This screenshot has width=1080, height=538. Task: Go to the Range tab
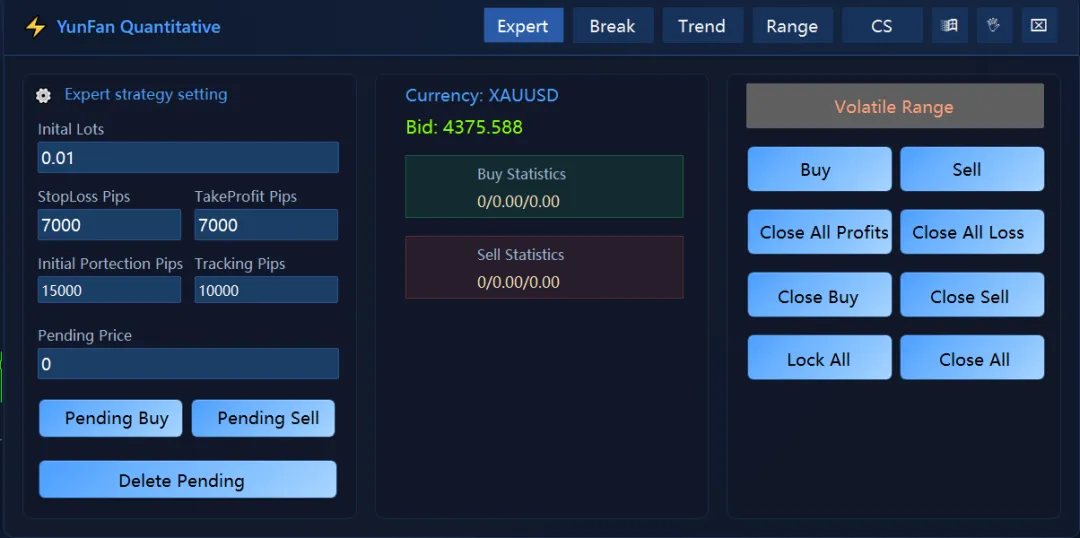point(793,25)
